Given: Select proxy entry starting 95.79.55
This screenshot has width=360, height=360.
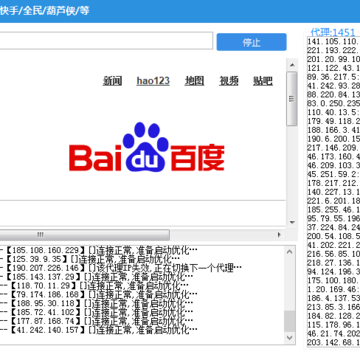Looking at the screenshot, I should click(333, 219).
